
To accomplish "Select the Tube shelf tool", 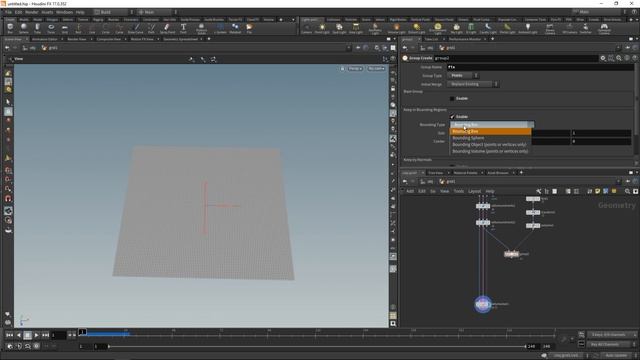I will click(37, 28).
